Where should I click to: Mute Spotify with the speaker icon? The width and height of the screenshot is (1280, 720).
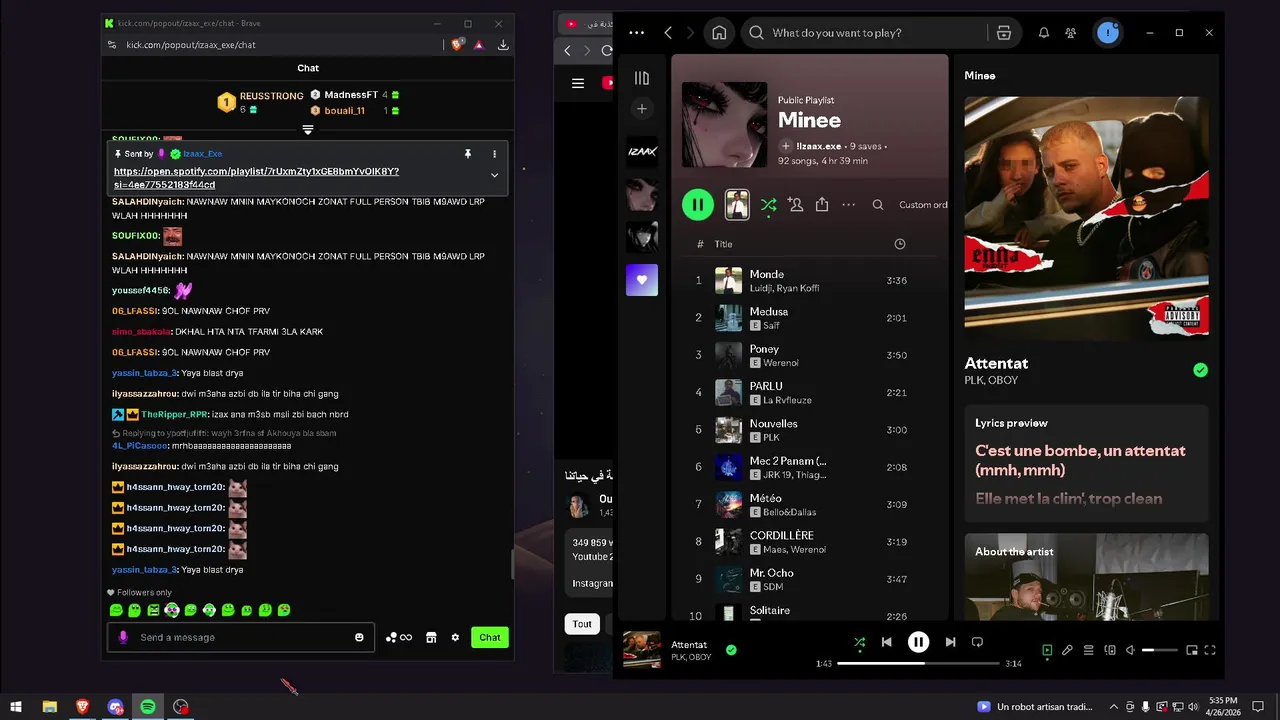point(1130,650)
